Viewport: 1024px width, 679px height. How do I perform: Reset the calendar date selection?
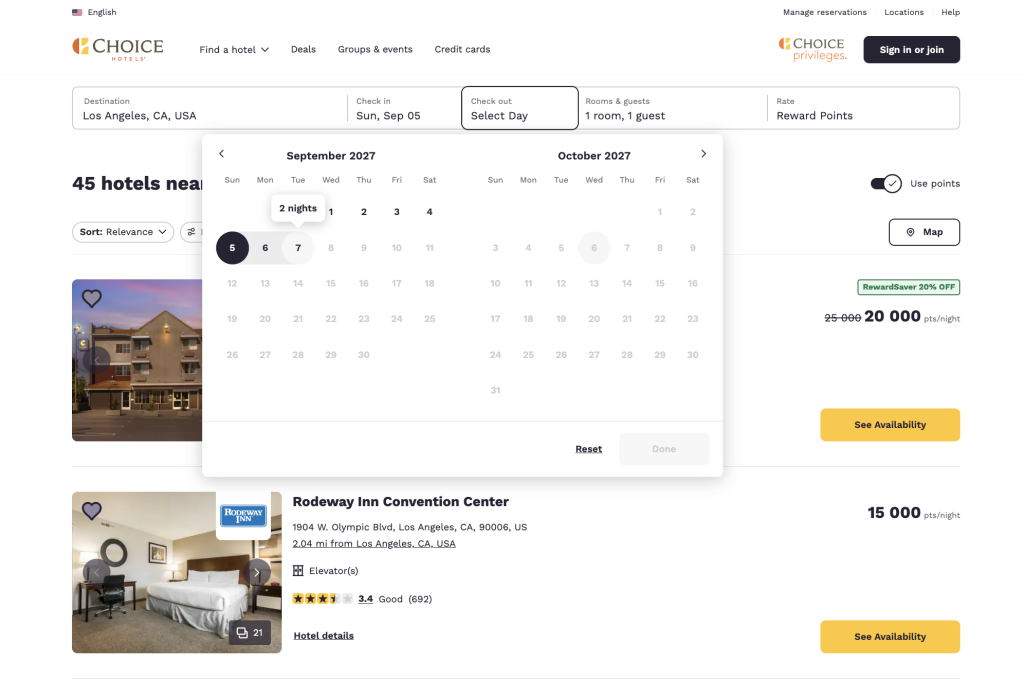tap(588, 449)
